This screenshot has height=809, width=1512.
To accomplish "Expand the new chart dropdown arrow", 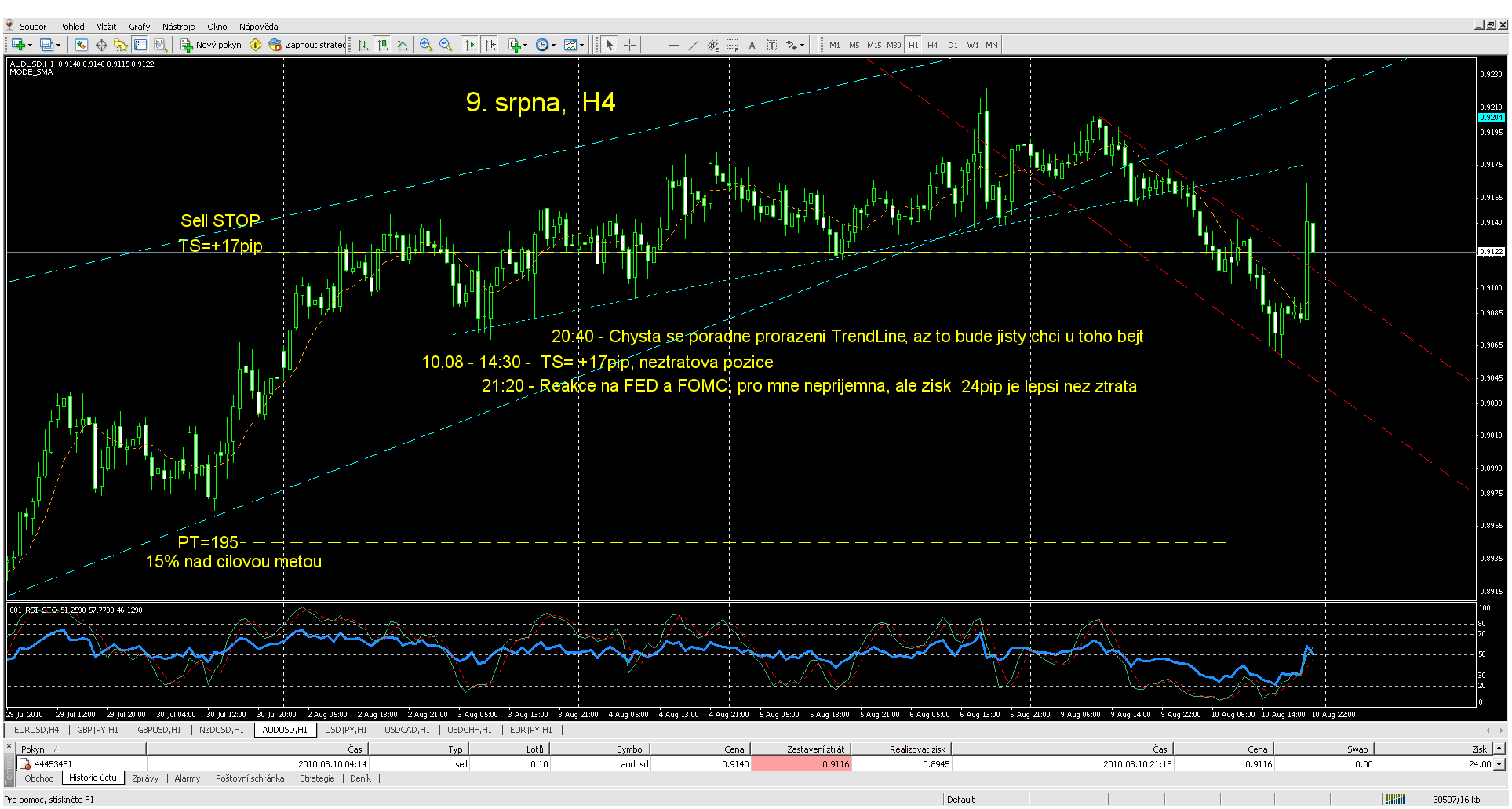I will point(30,45).
